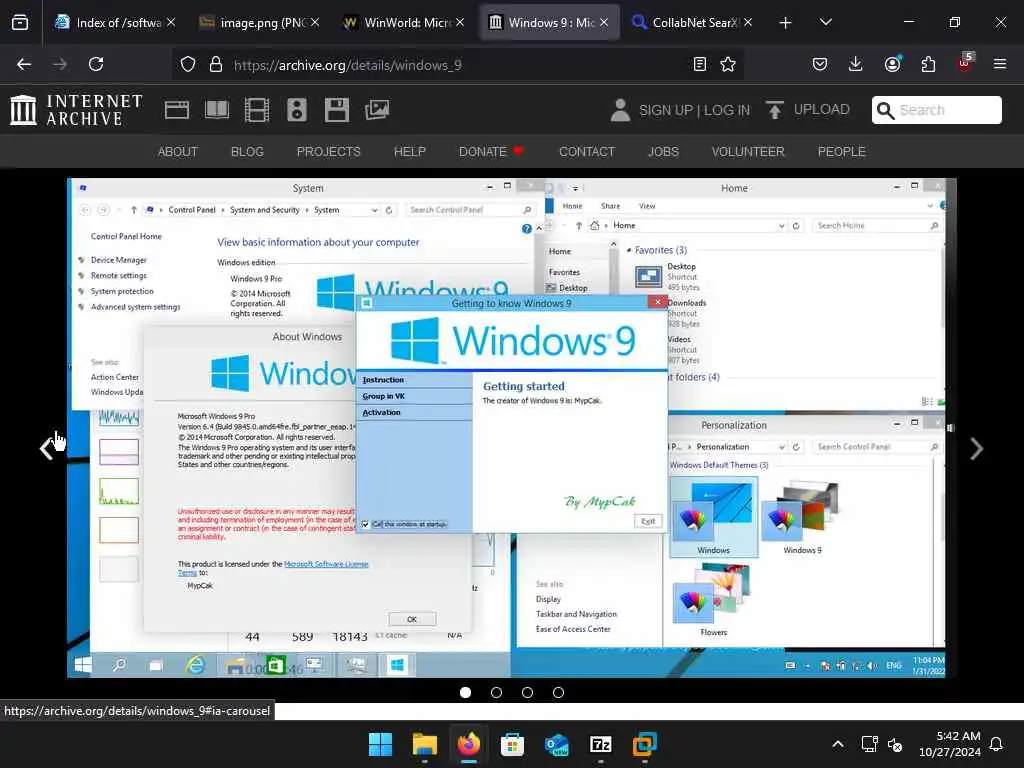Viewport: 1024px width, 768px height.
Task: Click the CONTACT link
Action: 586,152
